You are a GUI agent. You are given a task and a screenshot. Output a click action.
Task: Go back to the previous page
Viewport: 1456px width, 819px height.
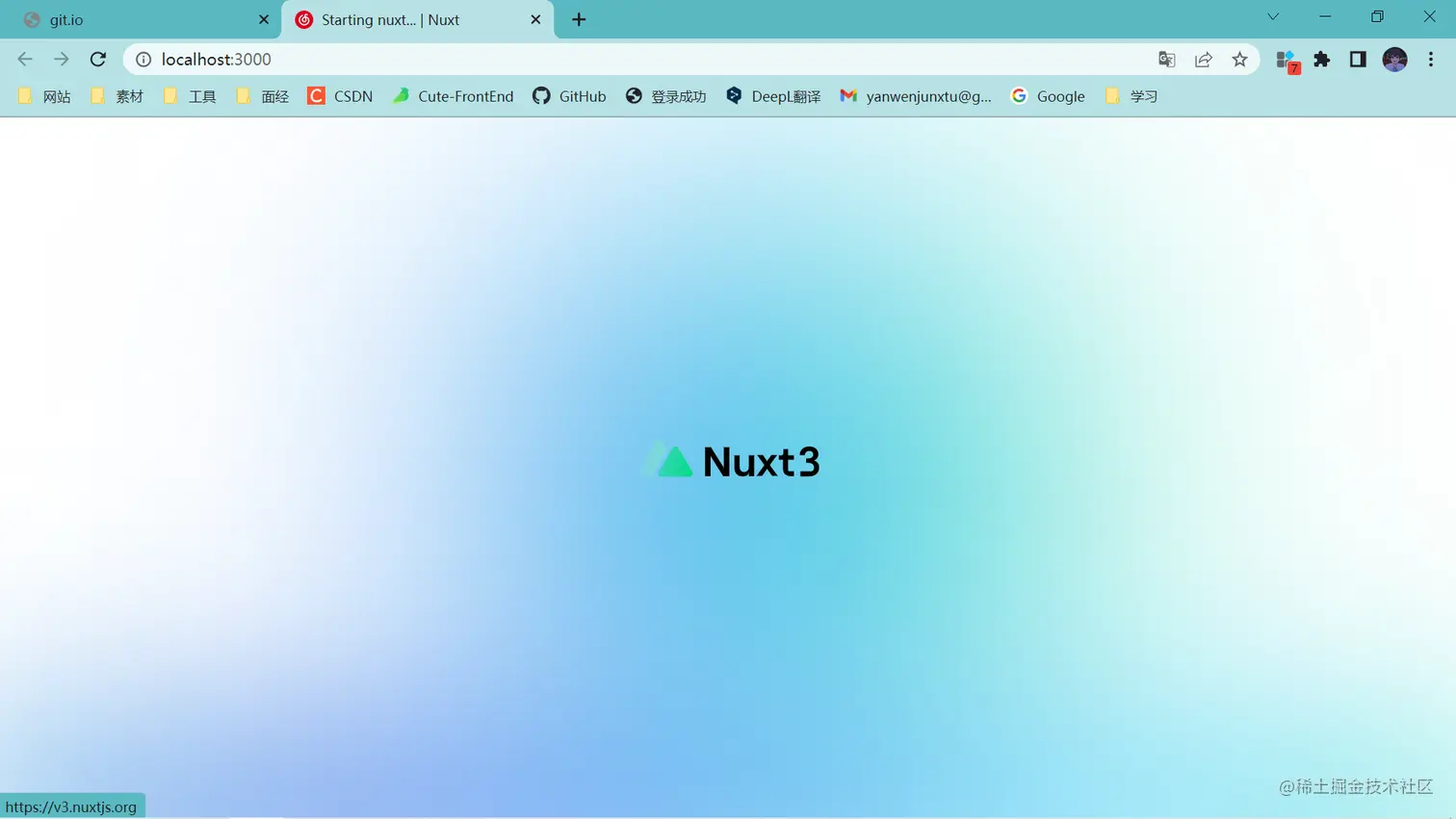coord(25,60)
